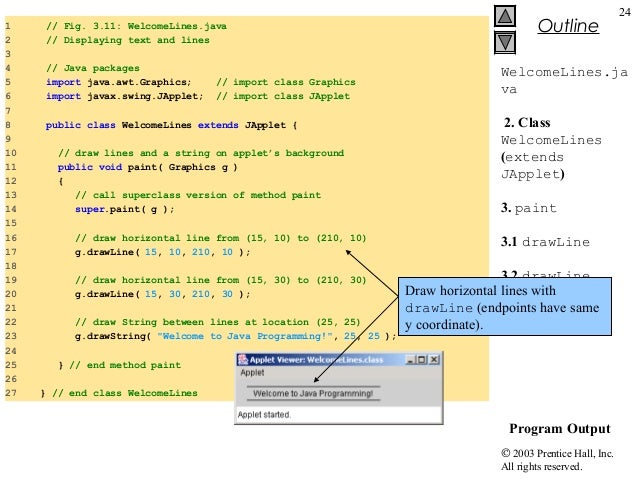Select '3. paint' outline entry
The height and width of the screenshot is (479, 638).
pos(529,208)
